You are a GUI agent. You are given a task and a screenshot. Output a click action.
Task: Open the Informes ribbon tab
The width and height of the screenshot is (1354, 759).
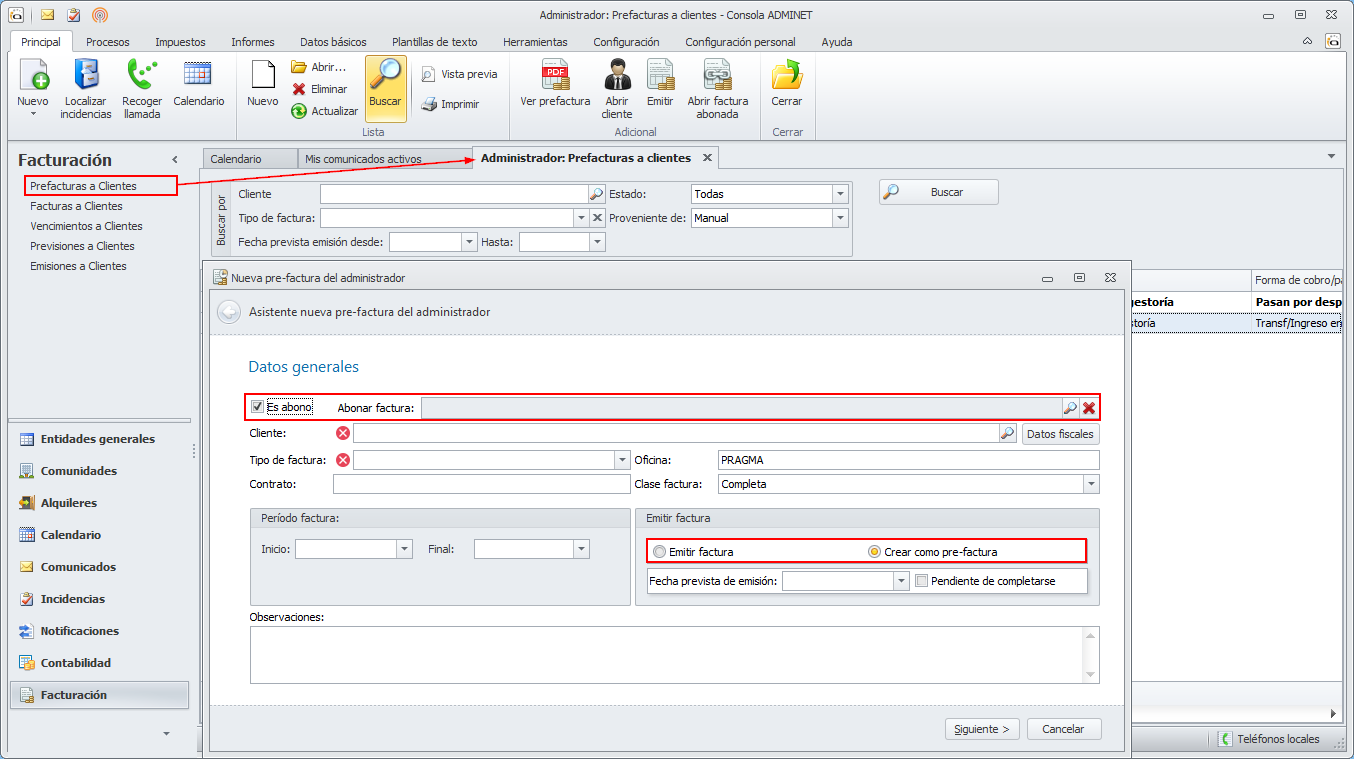tap(253, 42)
